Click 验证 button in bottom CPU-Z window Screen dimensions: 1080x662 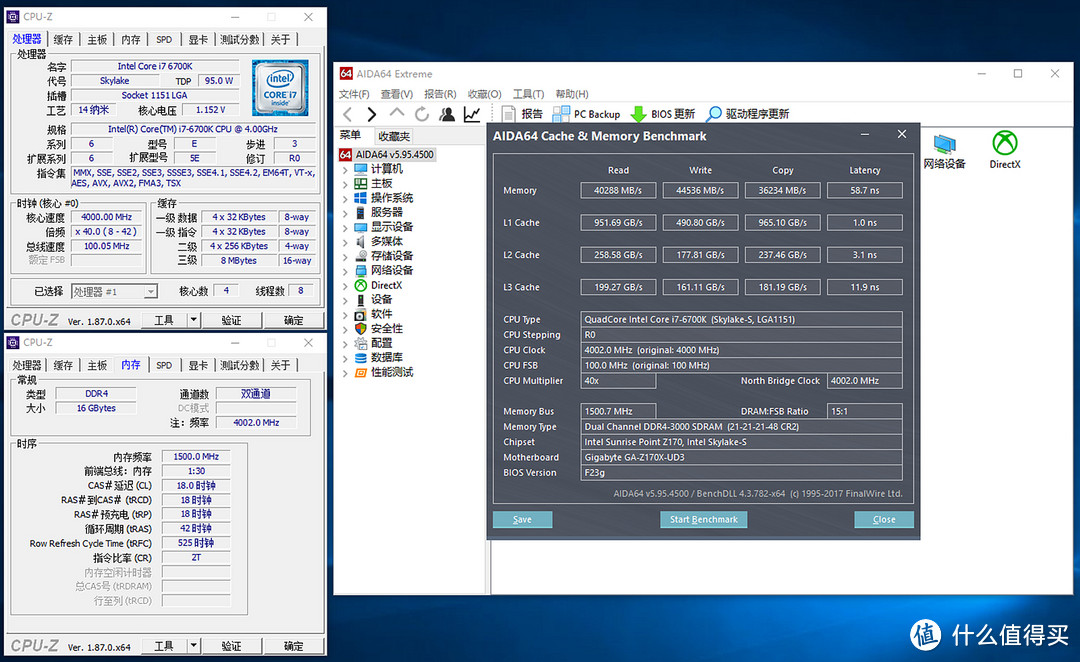tap(231, 645)
